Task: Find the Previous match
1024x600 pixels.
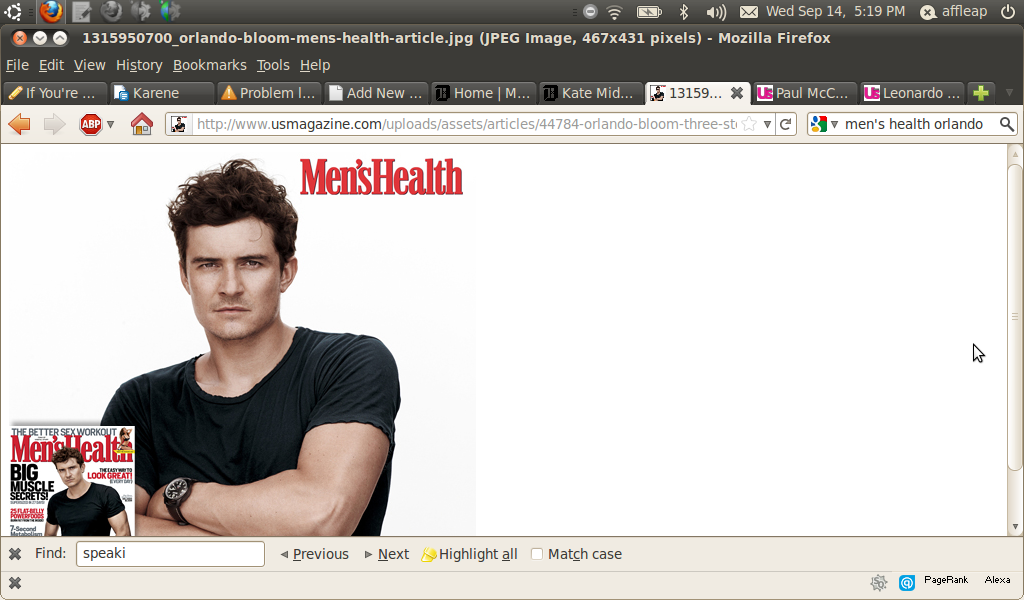Action: 315,554
